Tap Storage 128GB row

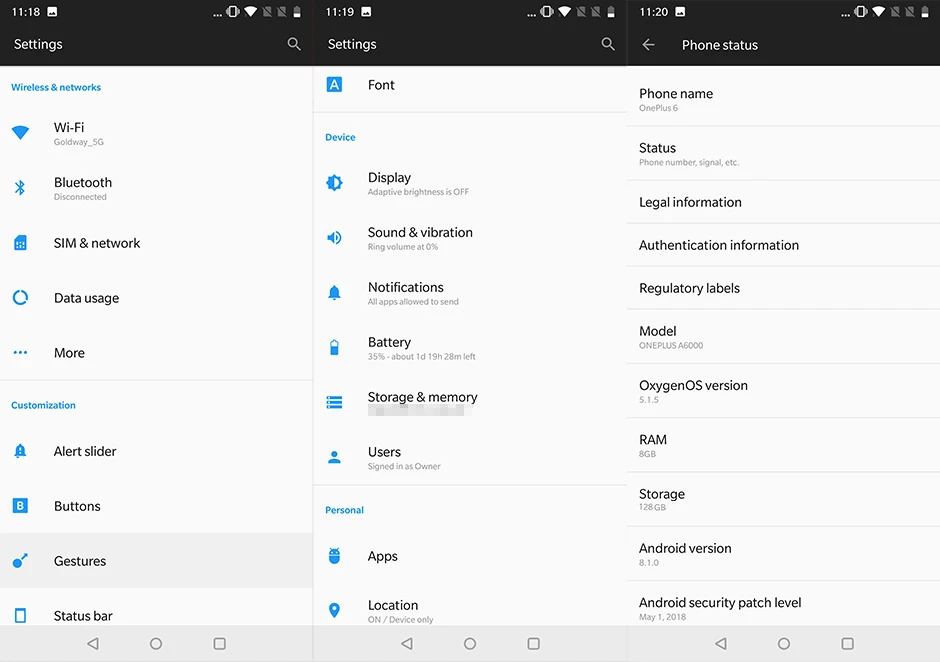tap(784, 499)
